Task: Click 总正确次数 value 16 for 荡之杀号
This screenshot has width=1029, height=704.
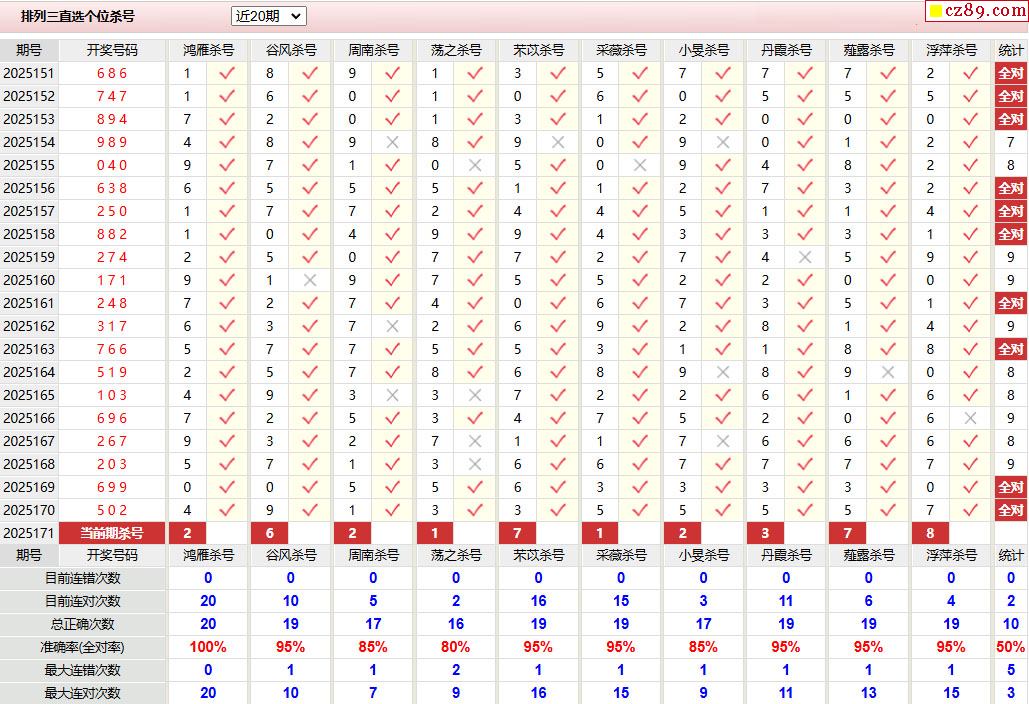Action: pos(455,624)
